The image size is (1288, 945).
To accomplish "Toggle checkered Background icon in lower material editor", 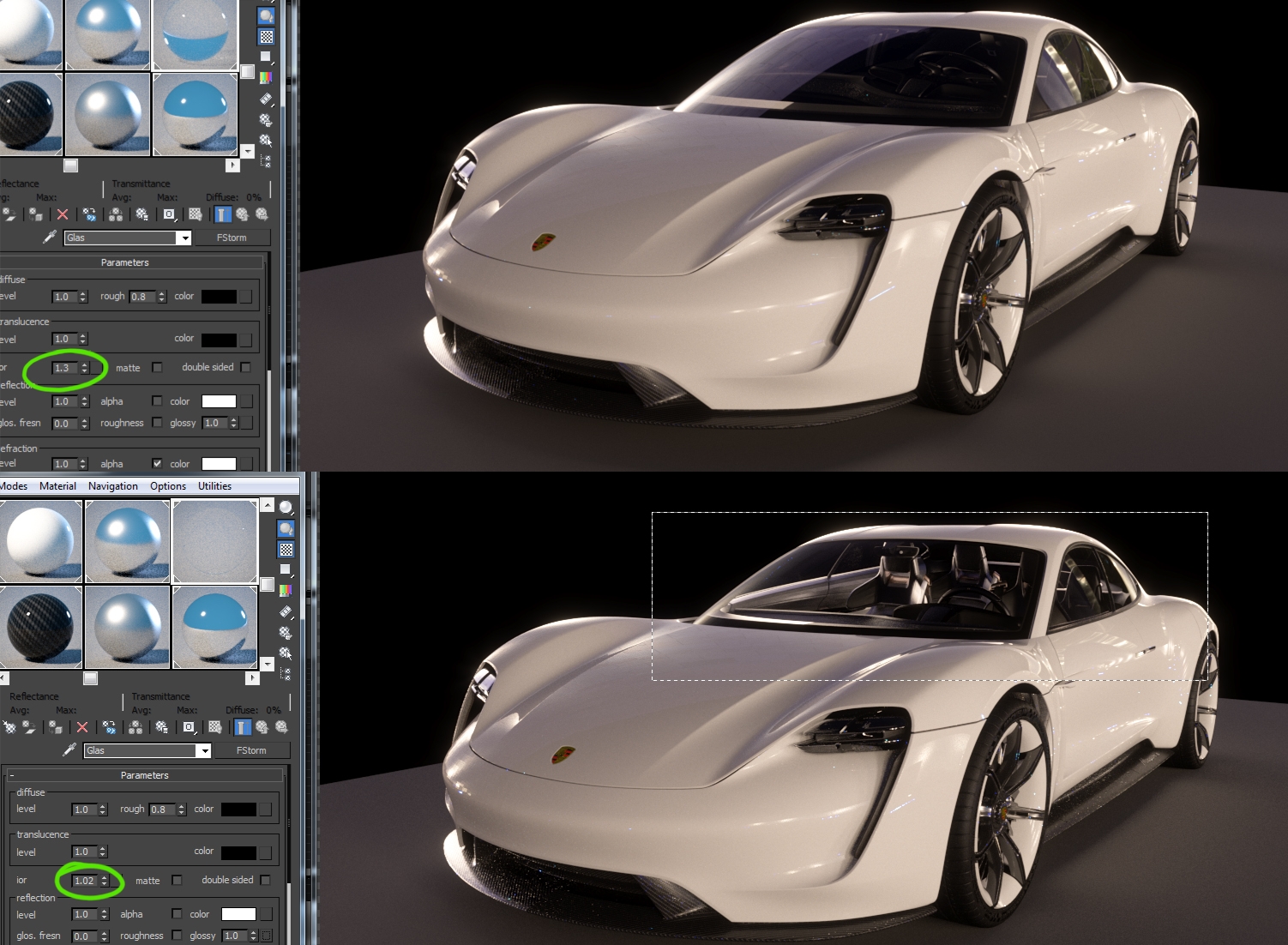I will coord(286,550).
